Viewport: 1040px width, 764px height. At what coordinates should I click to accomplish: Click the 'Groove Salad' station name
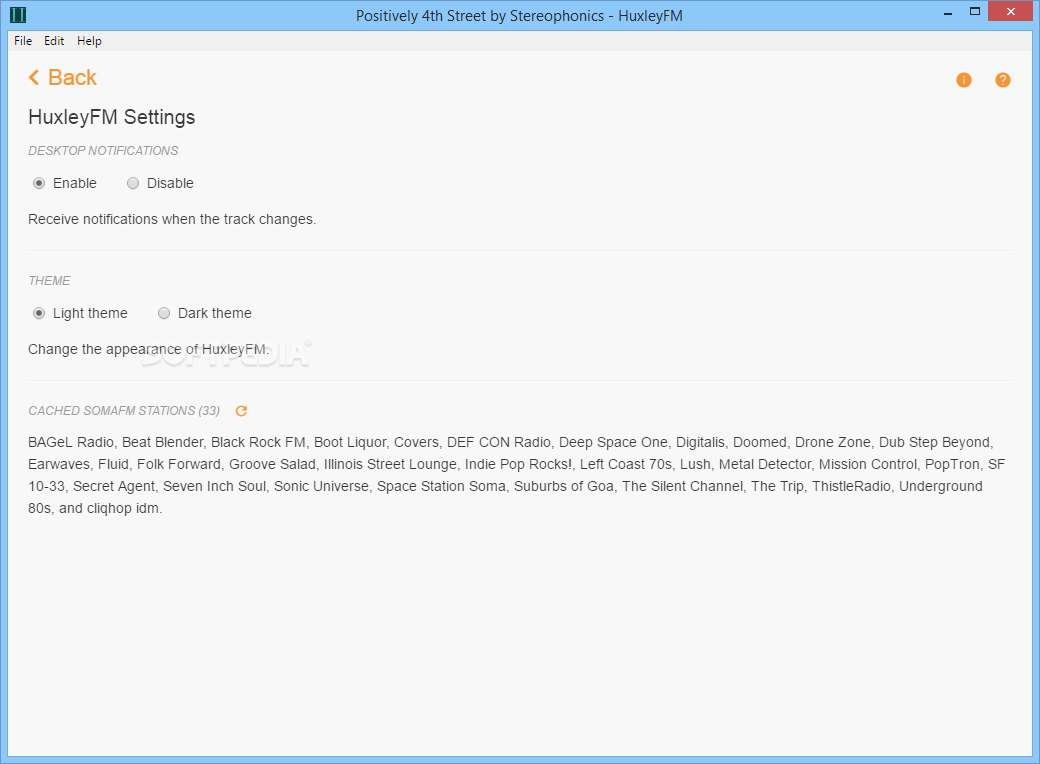tap(272, 464)
